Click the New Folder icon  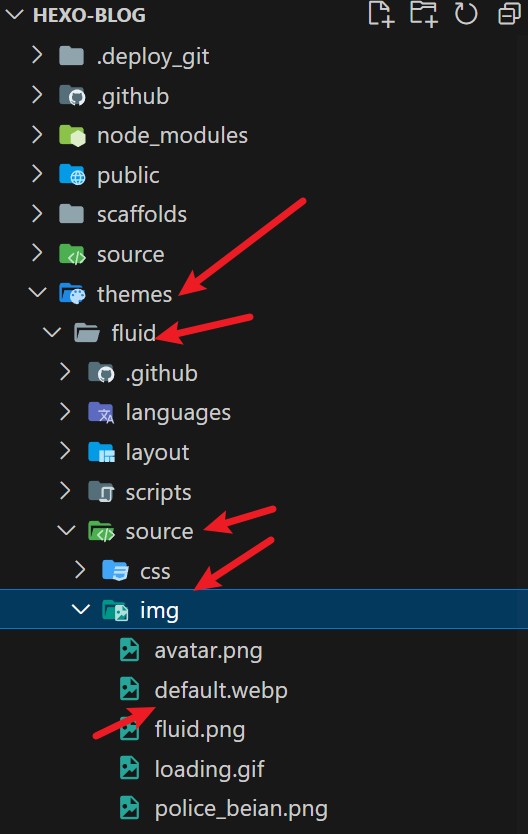[x=423, y=14]
